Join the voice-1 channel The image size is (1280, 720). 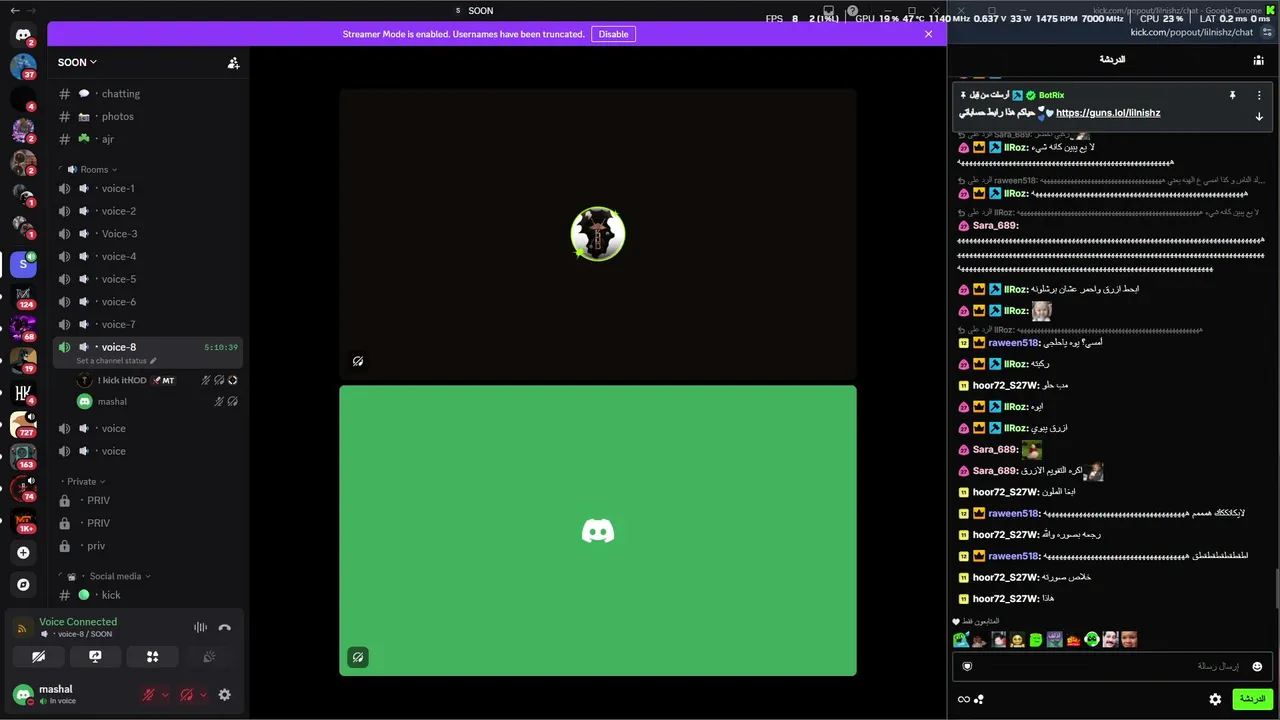click(148, 189)
